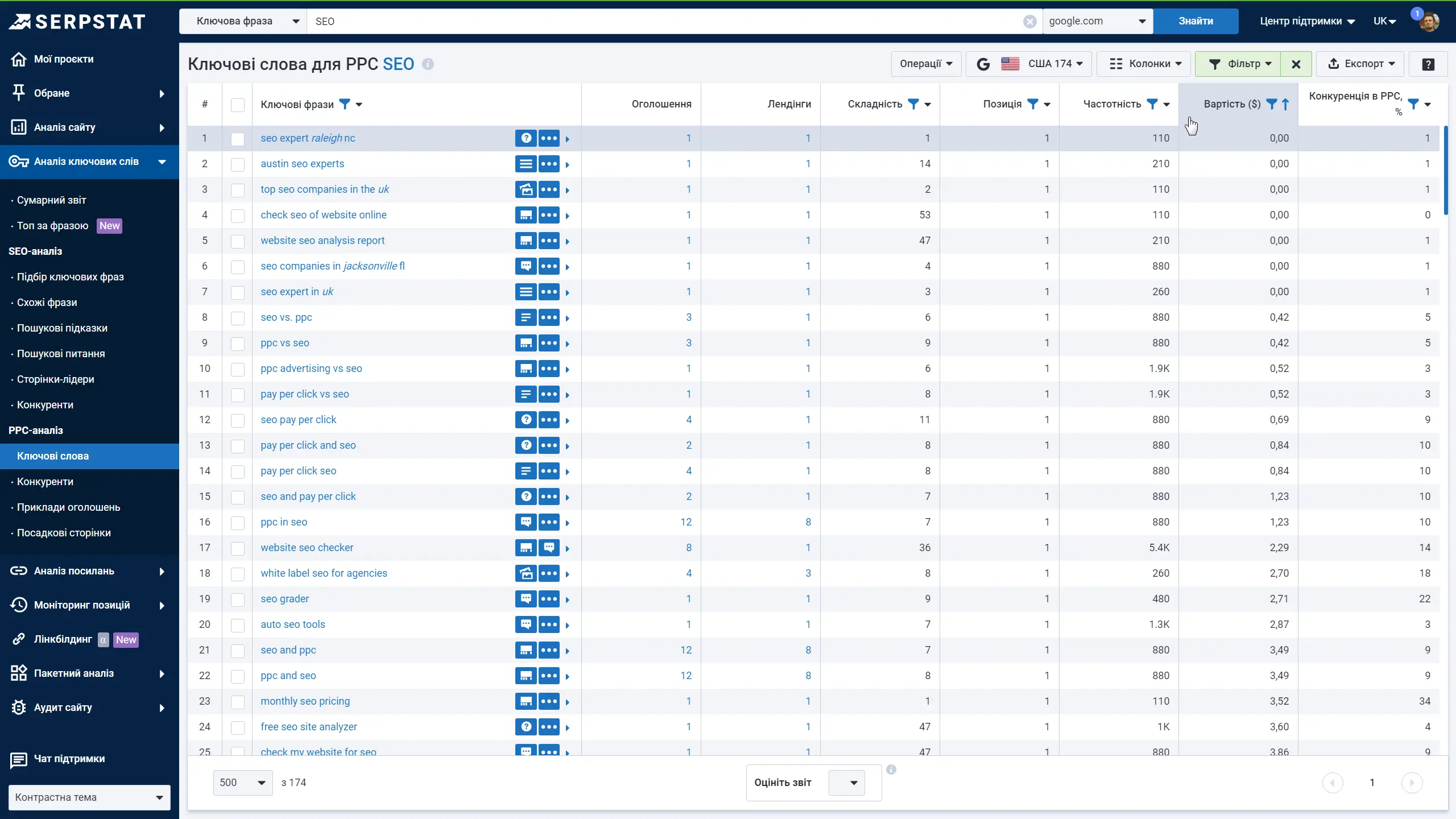This screenshot has width=1456, height=819.
Task: Open the three-dots menu for austin seo experts
Action: [549, 164]
